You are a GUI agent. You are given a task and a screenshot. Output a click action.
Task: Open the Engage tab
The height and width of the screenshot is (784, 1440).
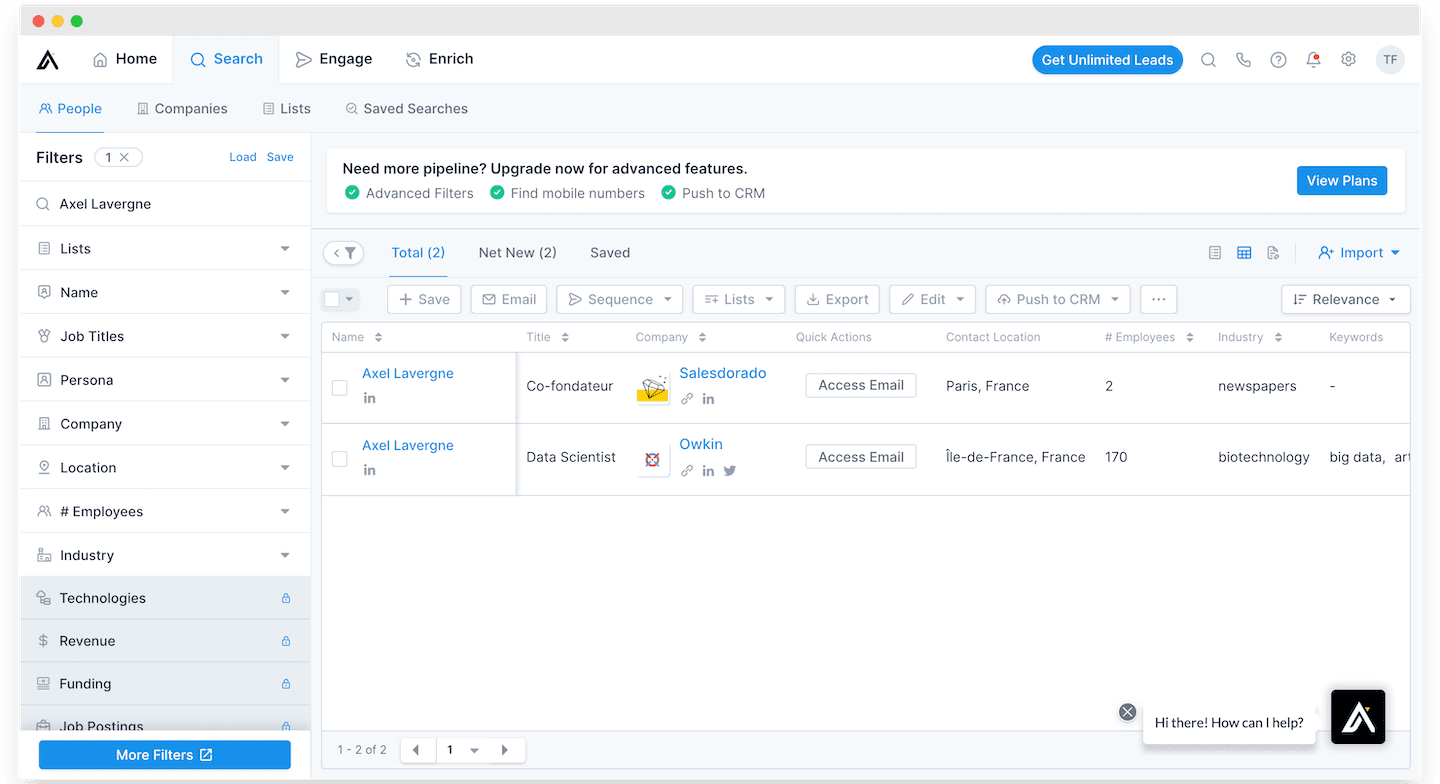point(334,59)
